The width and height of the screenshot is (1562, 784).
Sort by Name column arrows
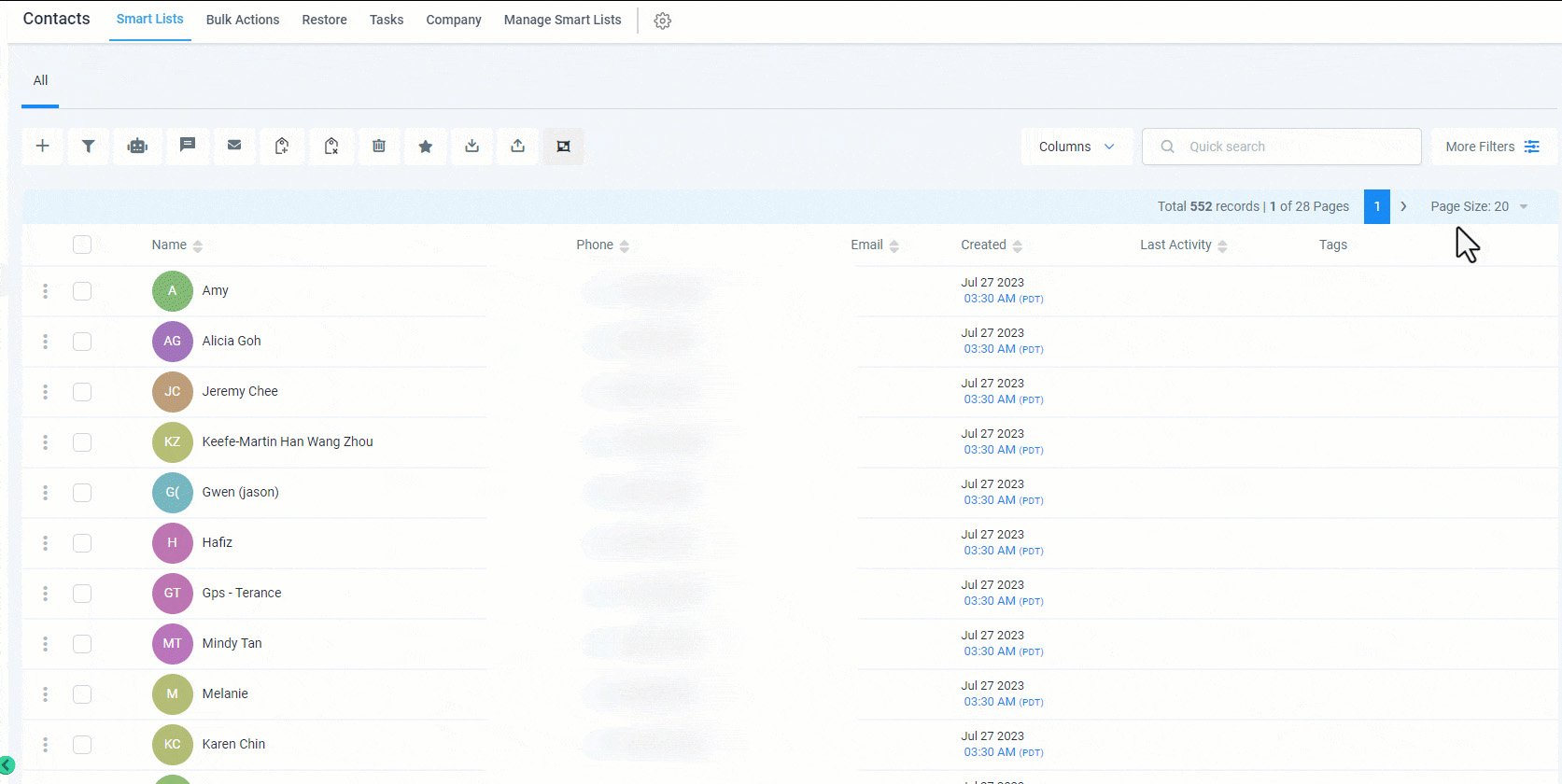pos(198,246)
